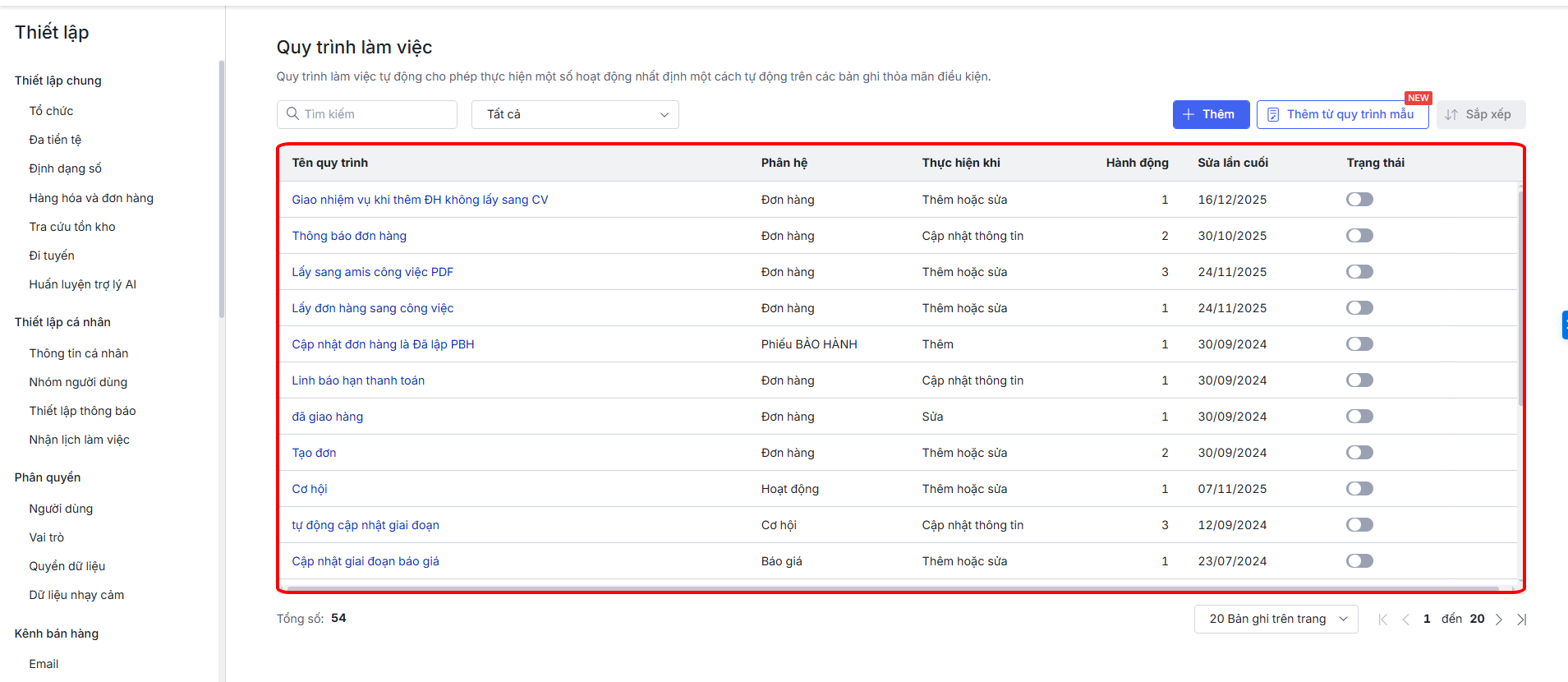The width and height of the screenshot is (1568, 682).
Task: Open Quyền dữ liệu settings
Action: point(67,566)
